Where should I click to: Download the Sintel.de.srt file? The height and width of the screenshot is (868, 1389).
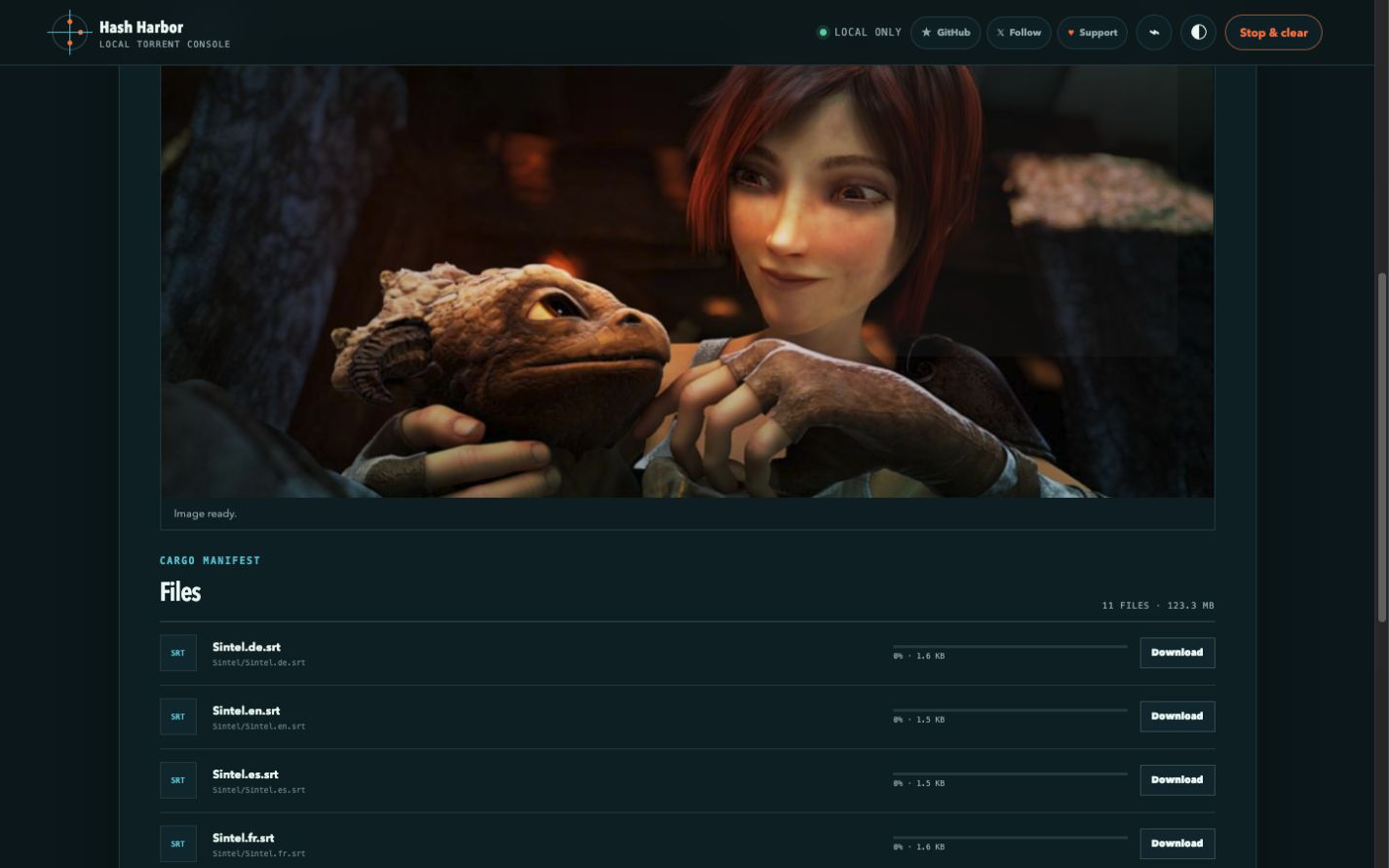coord(1177,653)
